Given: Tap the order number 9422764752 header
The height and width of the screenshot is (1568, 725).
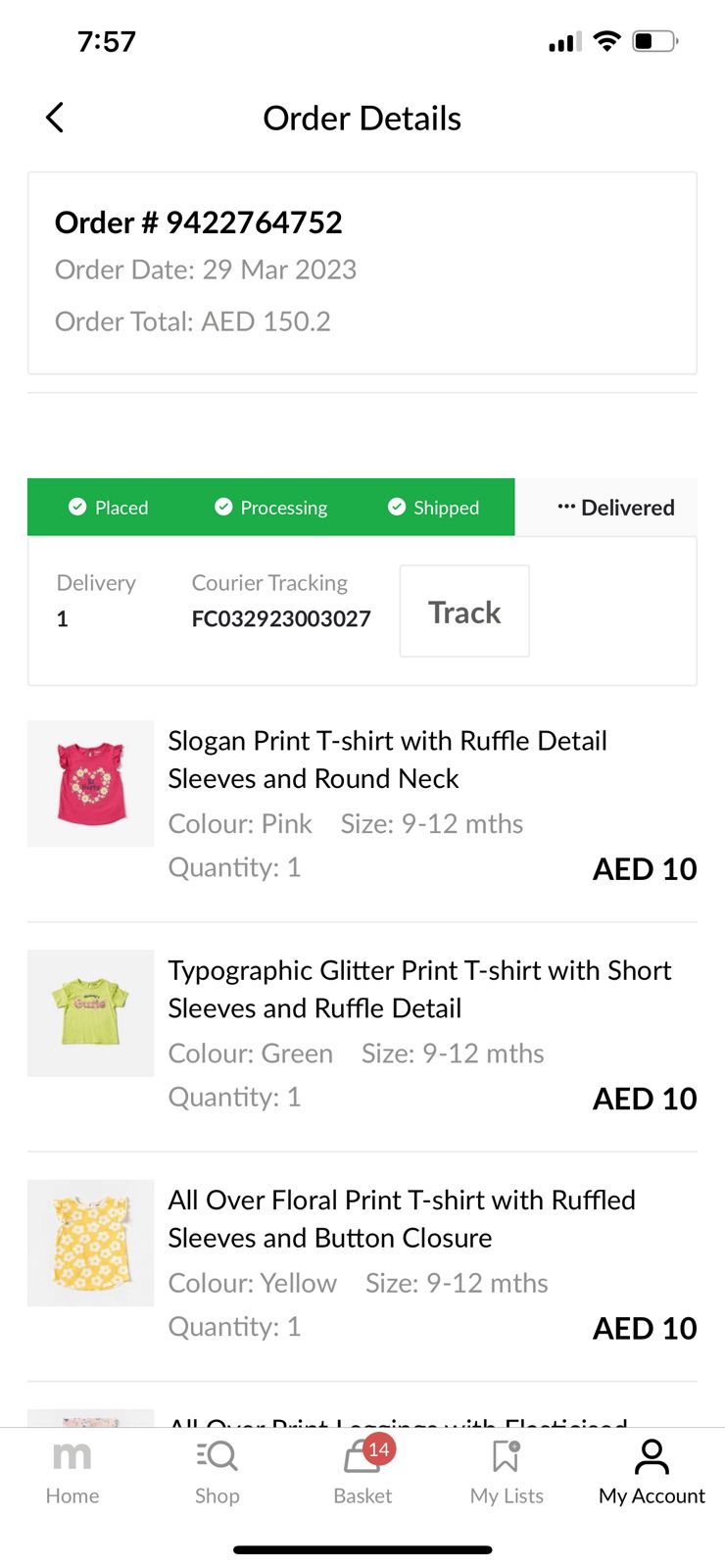Looking at the screenshot, I should pos(199,222).
